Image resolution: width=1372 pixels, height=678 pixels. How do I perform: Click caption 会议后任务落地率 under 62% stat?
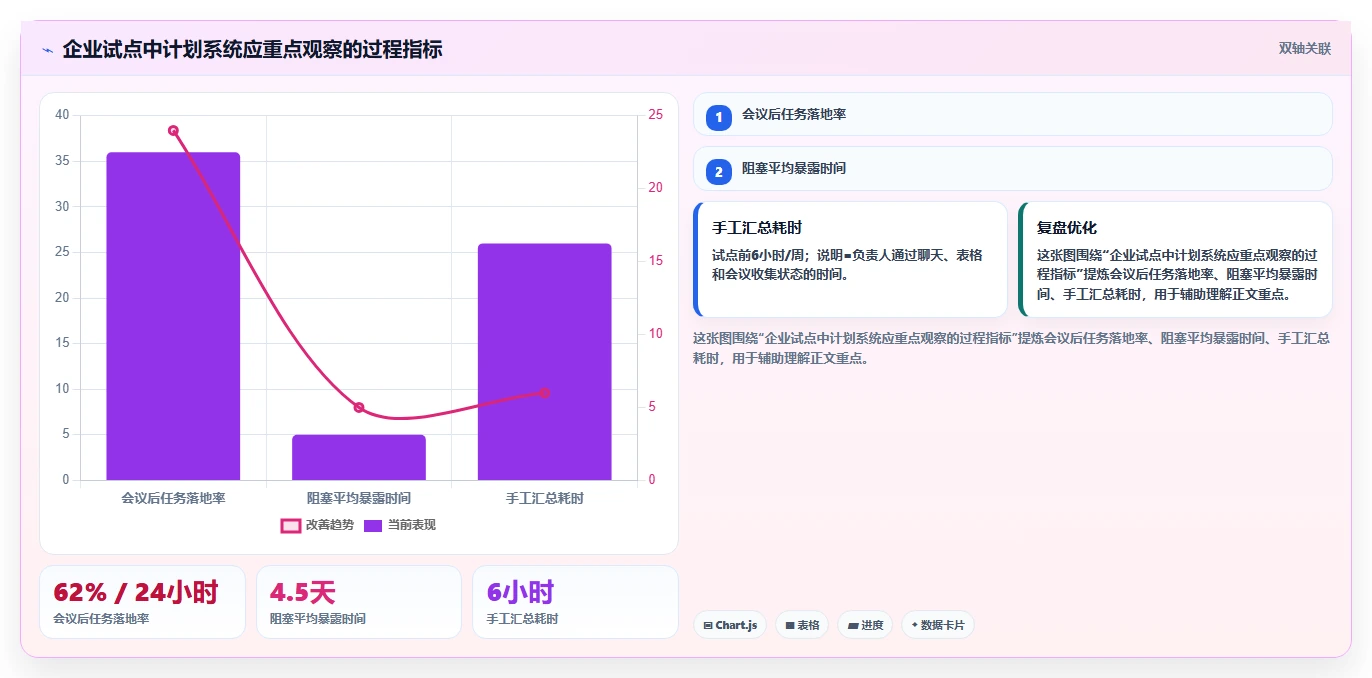tap(101, 619)
